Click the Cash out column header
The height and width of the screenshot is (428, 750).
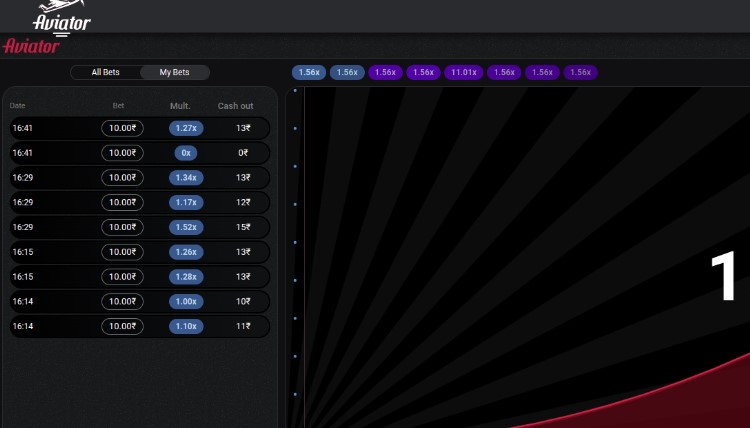[x=235, y=106]
